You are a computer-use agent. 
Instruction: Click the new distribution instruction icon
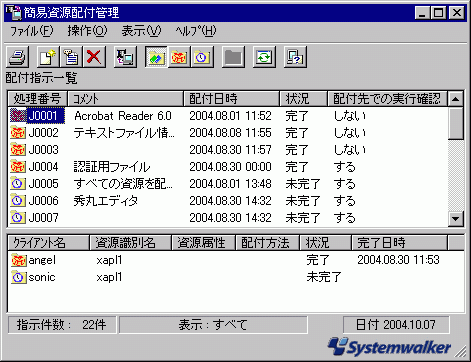47,57
